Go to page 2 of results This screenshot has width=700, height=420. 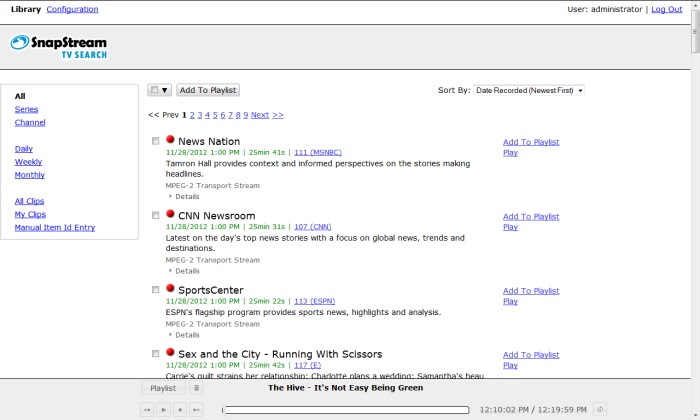coord(192,115)
